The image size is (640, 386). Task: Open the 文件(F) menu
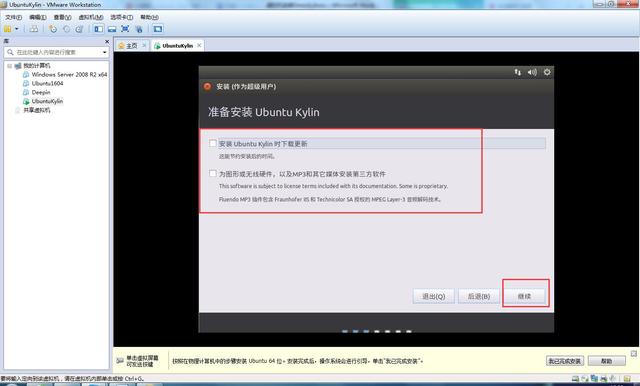13,17
